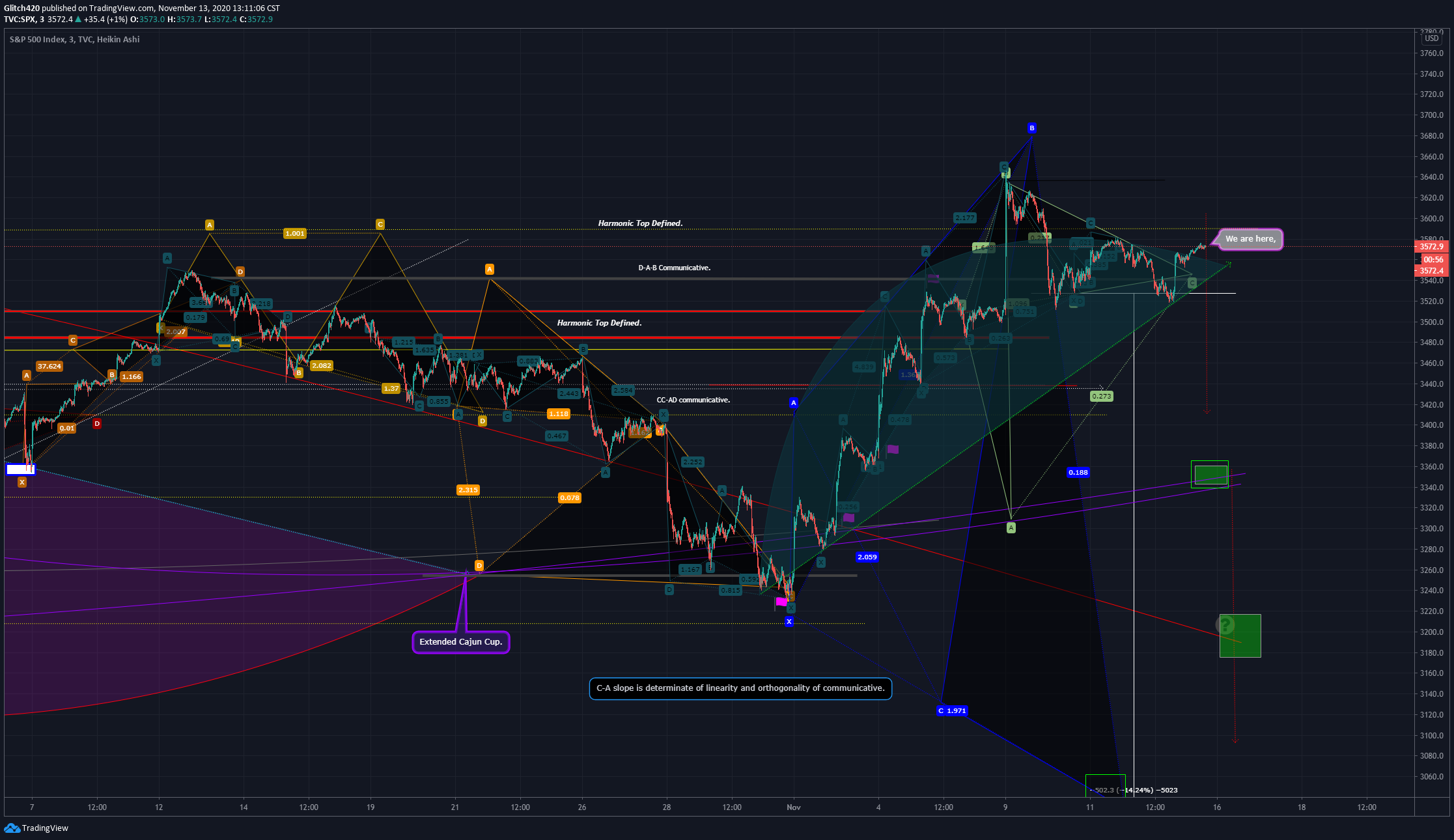1454x840 pixels.
Task: Click the dark red D point marker
Action: (x=96, y=424)
